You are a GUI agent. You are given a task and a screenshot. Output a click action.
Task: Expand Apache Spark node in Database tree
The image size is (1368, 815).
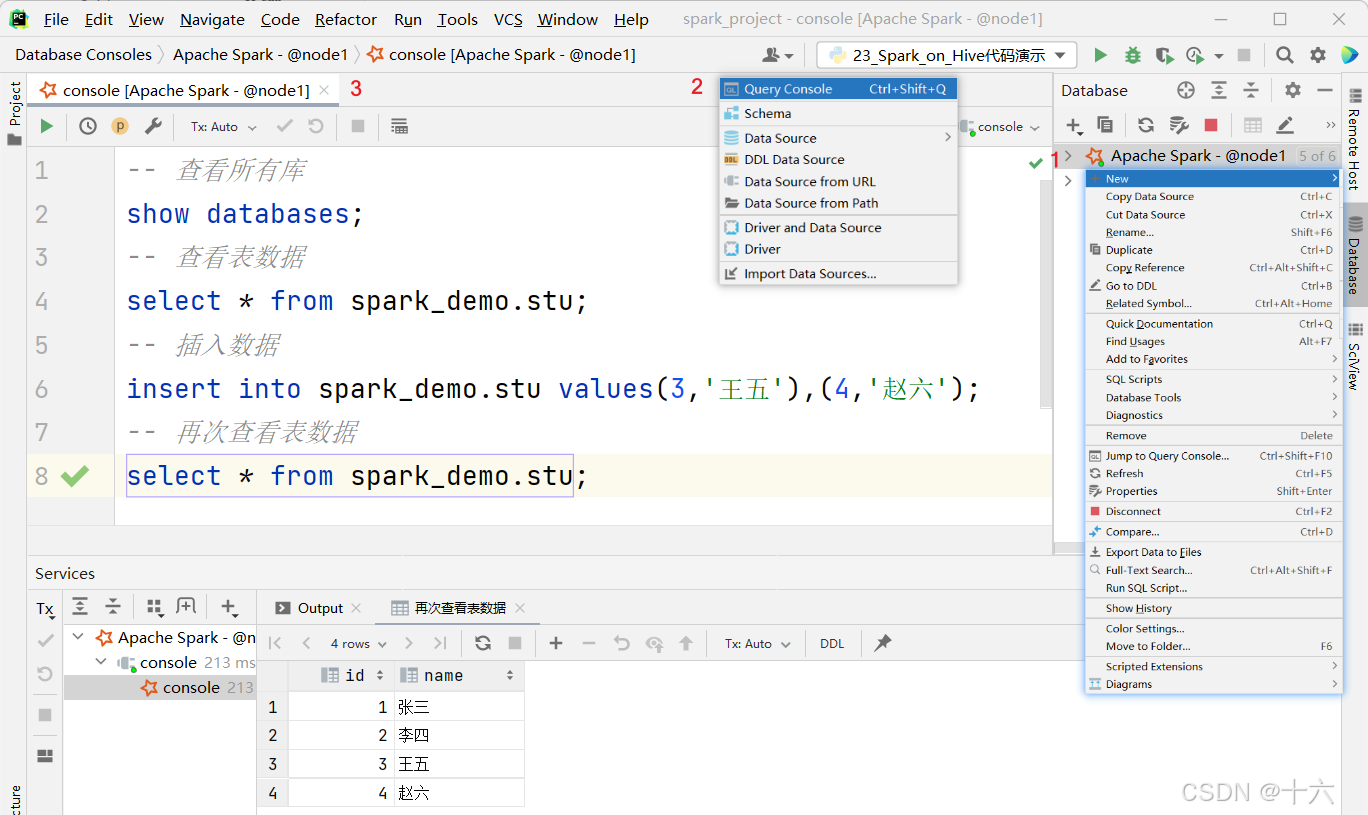(x=1068, y=156)
